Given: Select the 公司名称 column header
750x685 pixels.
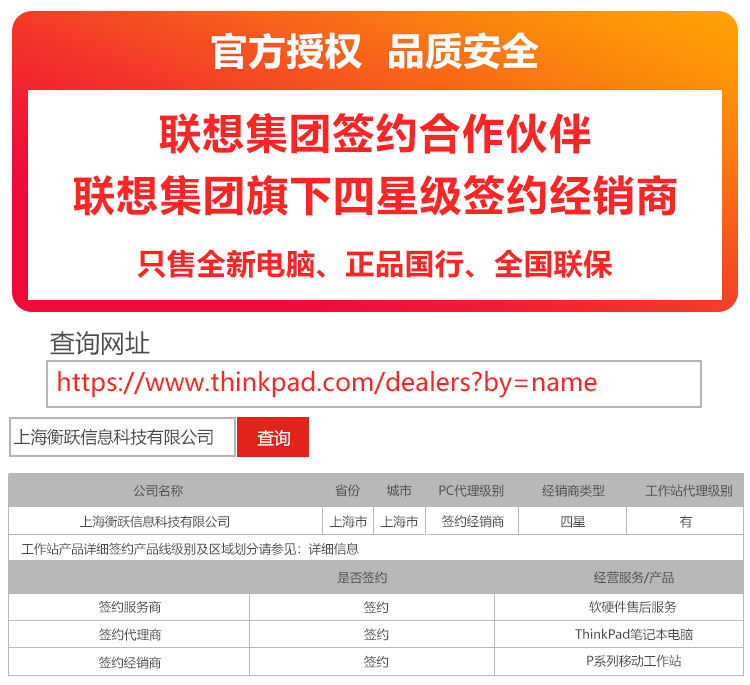Looking at the screenshot, I should (158, 490).
